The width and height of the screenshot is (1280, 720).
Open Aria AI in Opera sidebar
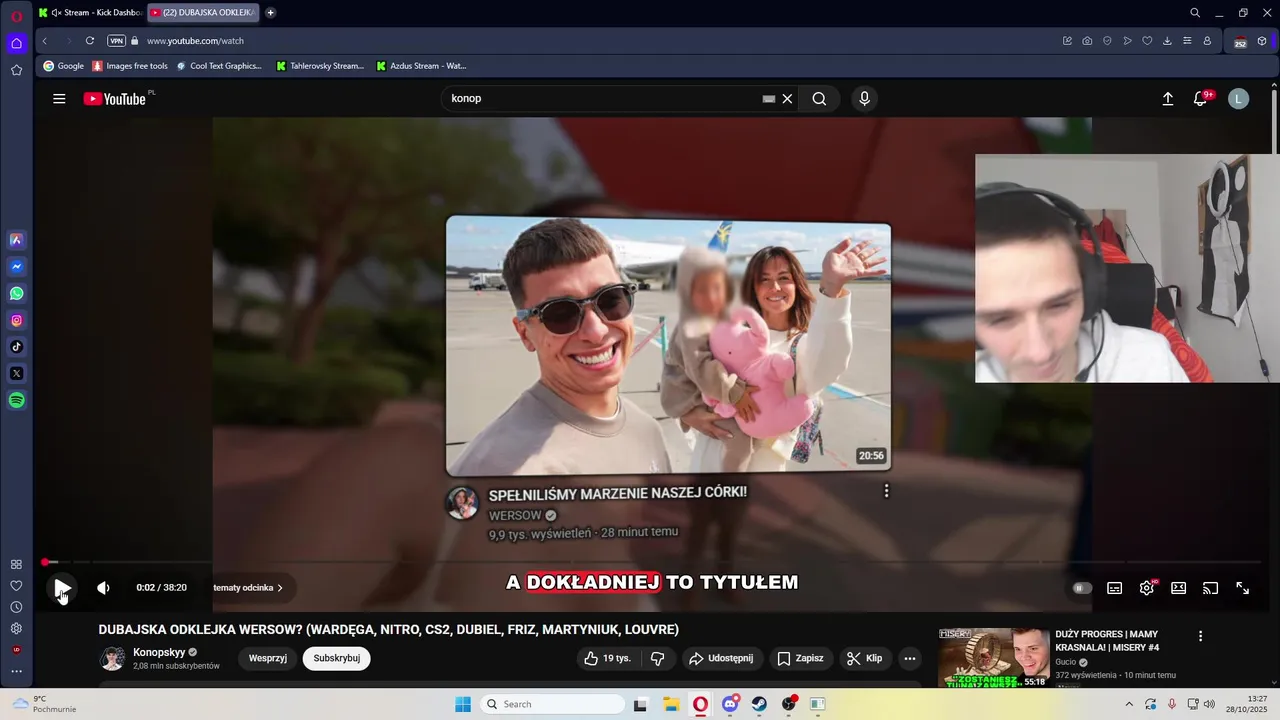16,240
